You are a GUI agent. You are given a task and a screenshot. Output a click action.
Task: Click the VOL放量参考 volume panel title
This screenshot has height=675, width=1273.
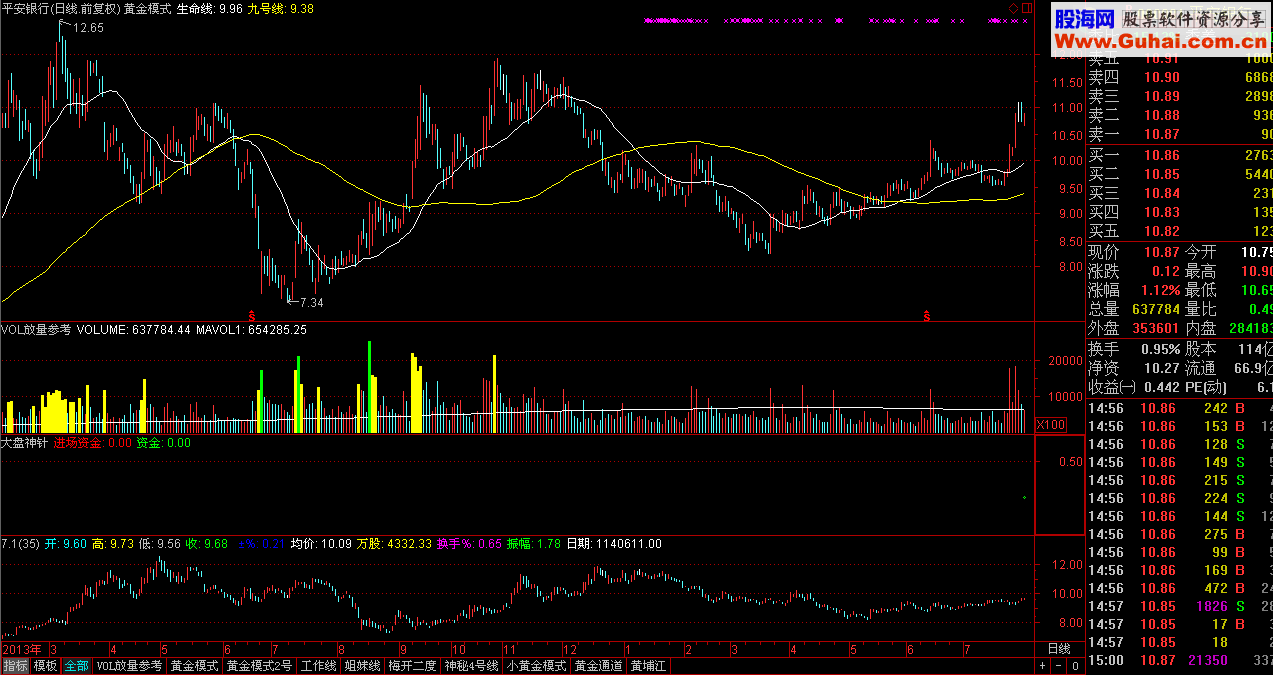pos(36,329)
